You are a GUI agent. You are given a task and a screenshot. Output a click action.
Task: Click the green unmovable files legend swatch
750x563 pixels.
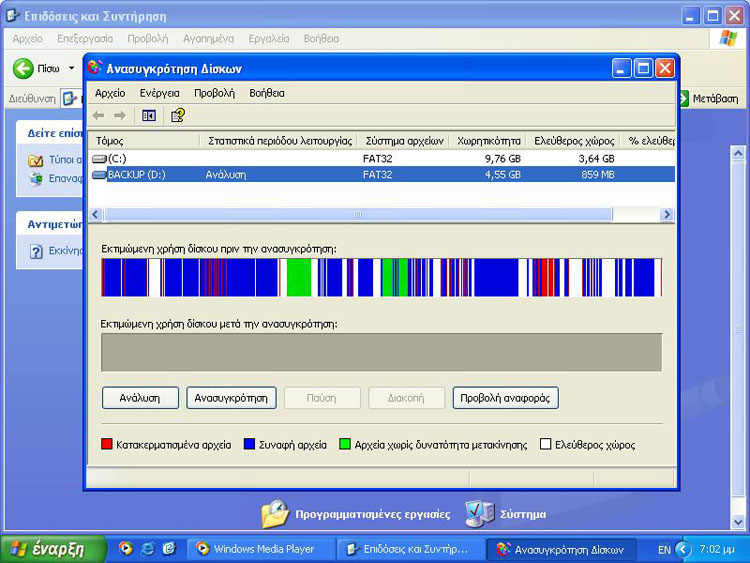coord(344,444)
